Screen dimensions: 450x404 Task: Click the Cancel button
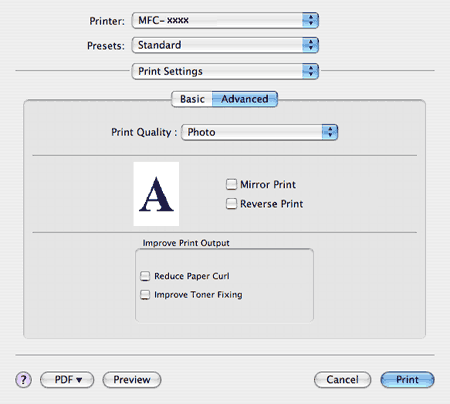coord(342,380)
